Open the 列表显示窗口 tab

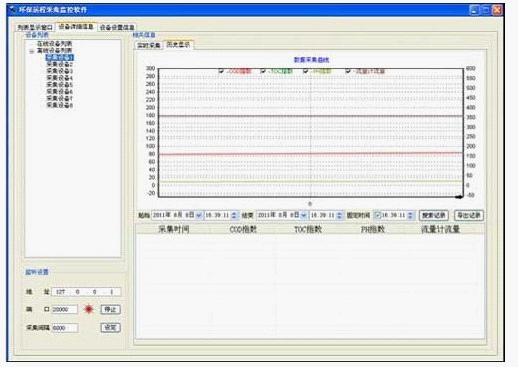click(x=35, y=27)
